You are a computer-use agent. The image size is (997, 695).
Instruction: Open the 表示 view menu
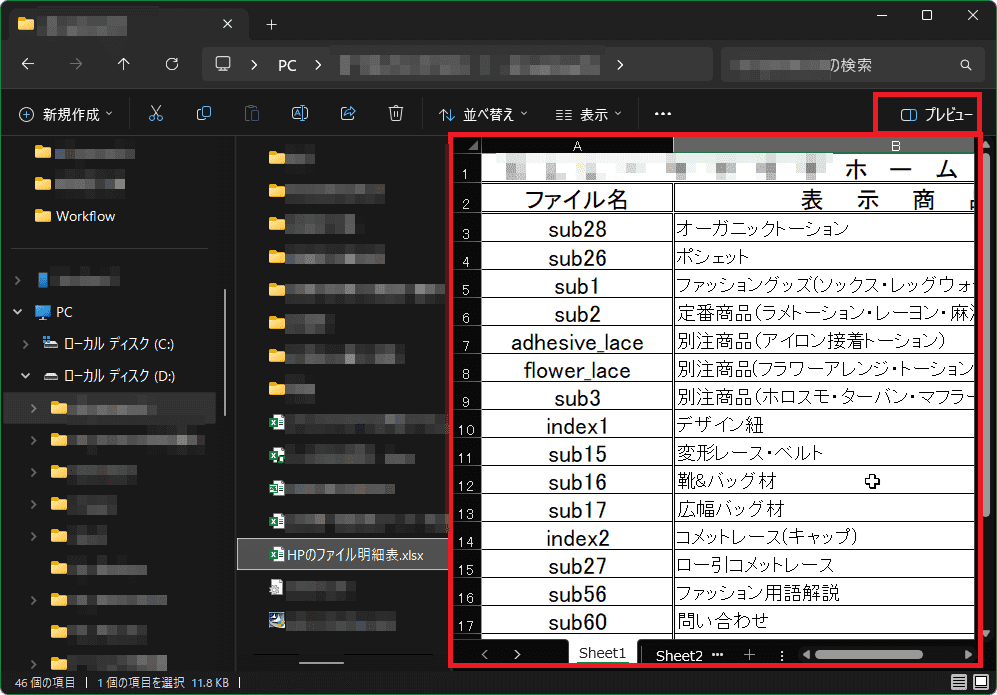point(589,115)
